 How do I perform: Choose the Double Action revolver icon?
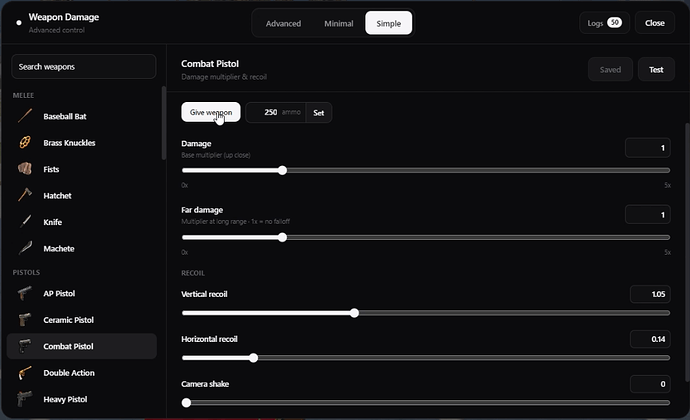(25, 373)
